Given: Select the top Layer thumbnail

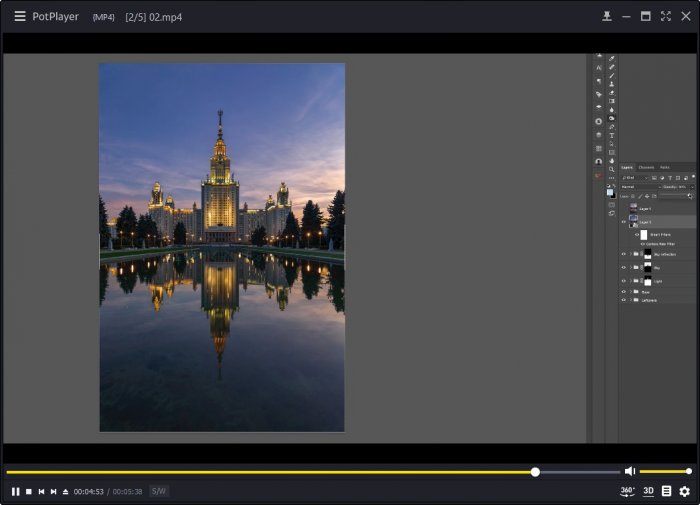Looking at the screenshot, I should click(633, 209).
